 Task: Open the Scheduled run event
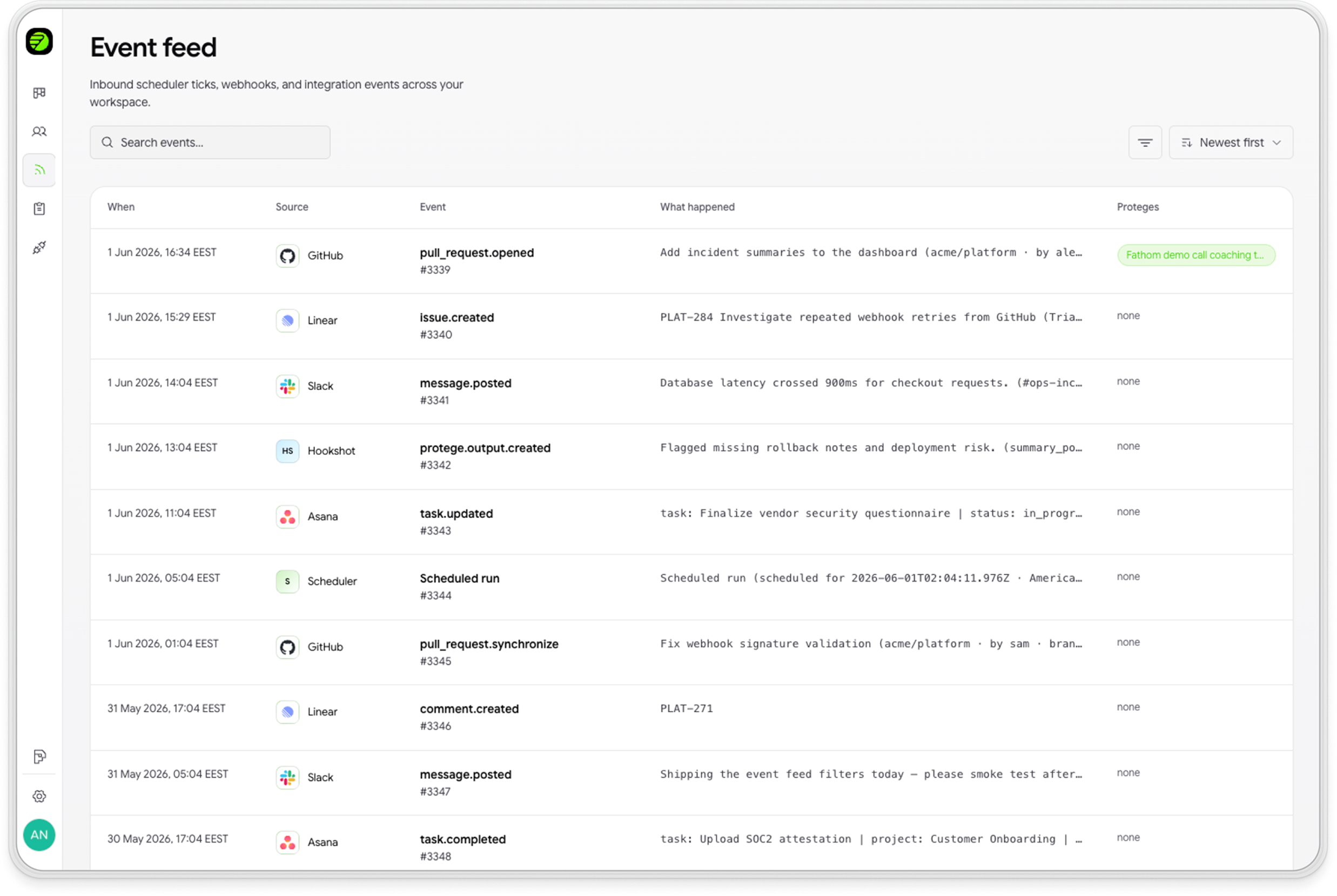point(459,578)
